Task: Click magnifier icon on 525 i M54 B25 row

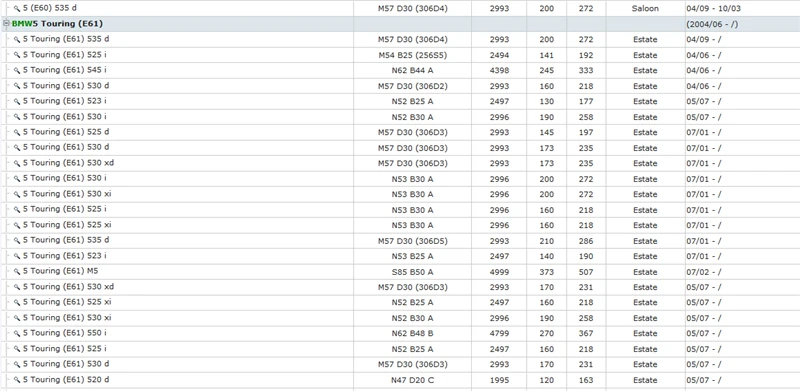Action: point(17,55)
